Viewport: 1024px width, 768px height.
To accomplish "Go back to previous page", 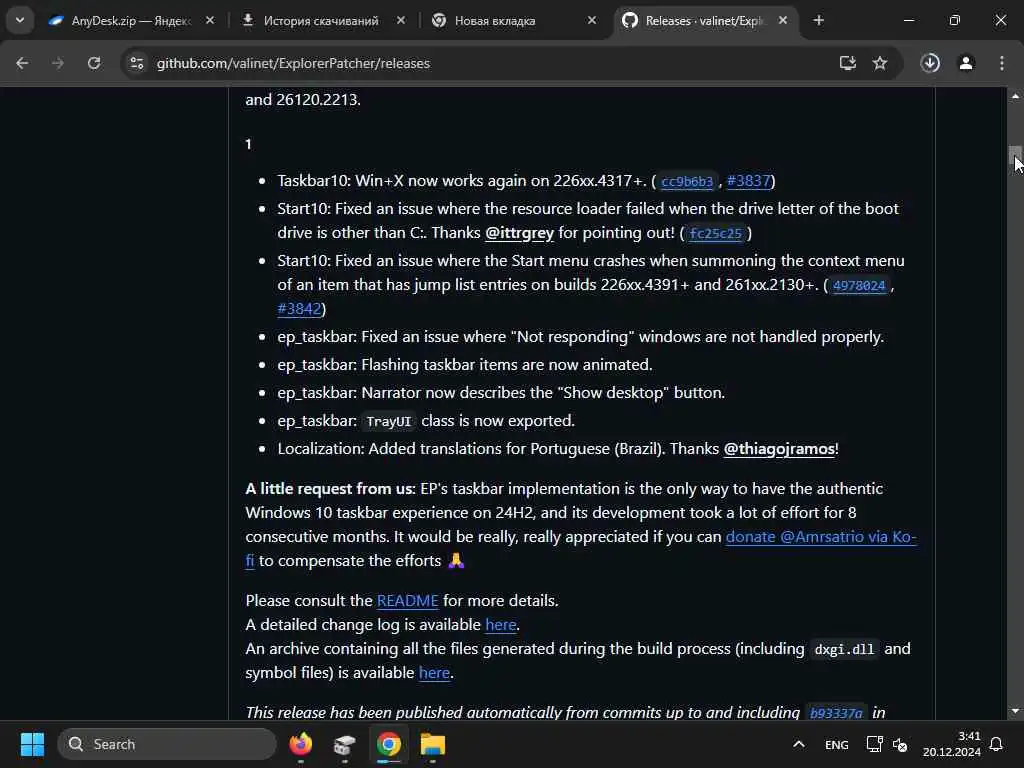I will click(22, 63).
